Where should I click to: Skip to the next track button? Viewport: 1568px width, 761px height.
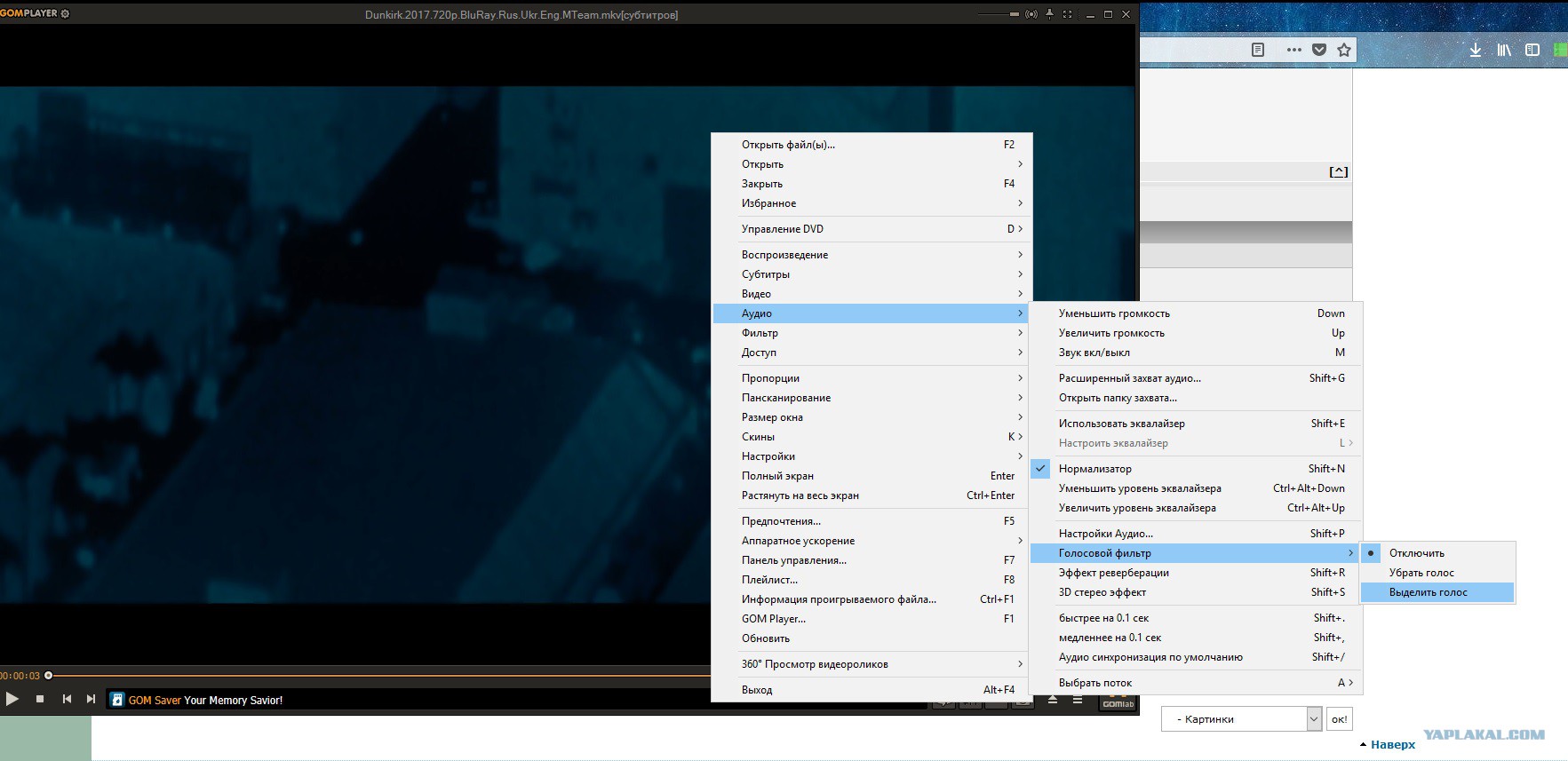(91, 699)
